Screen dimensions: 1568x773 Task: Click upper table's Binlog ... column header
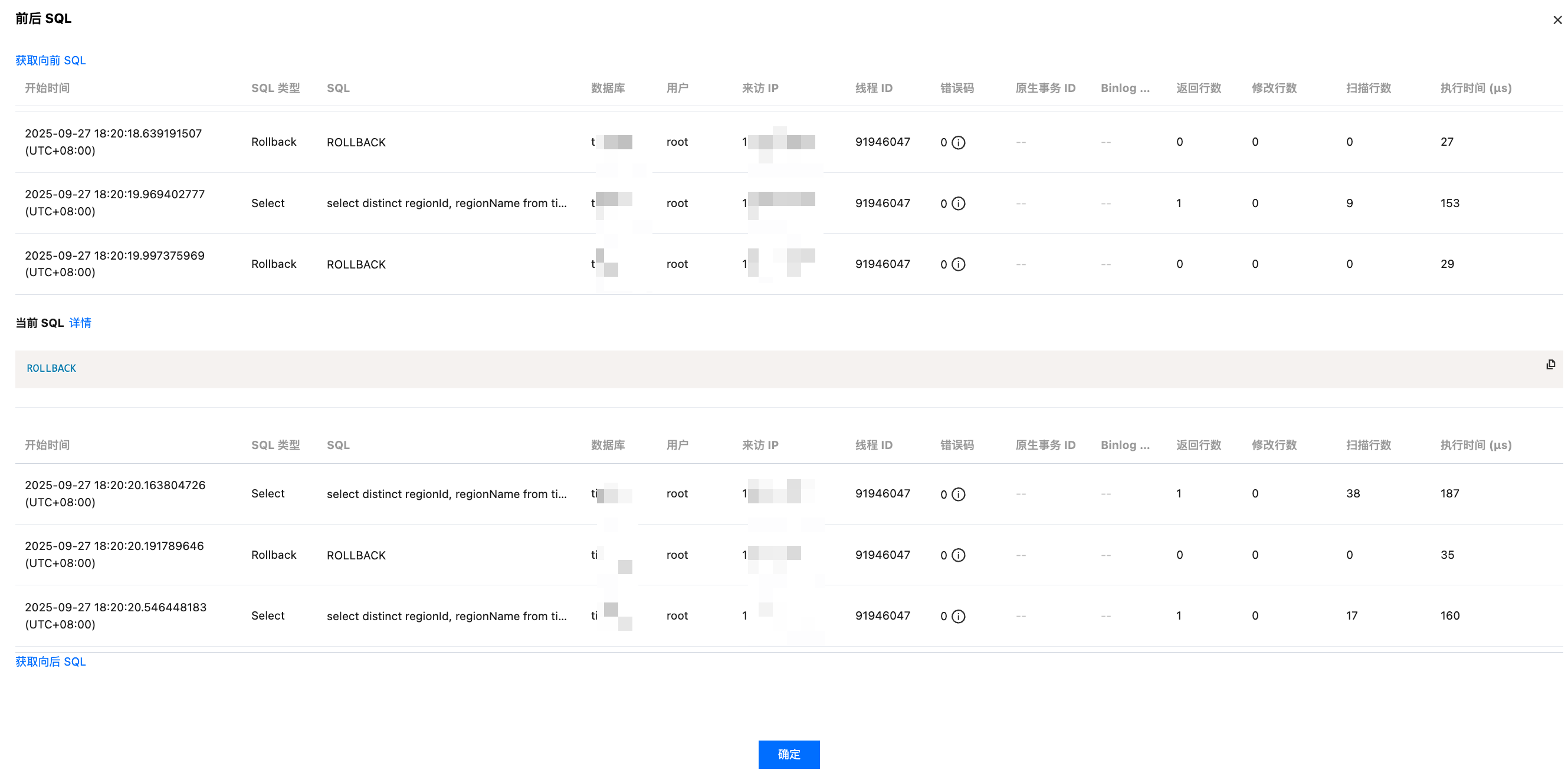1125,88
